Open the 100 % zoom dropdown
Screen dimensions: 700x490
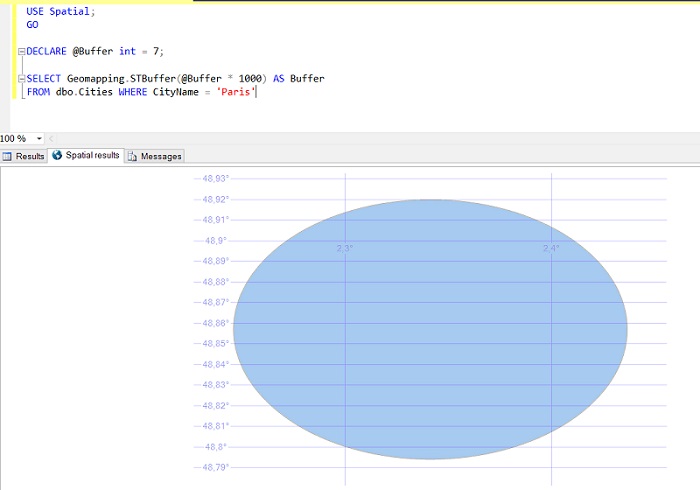[x=40, y=138]
